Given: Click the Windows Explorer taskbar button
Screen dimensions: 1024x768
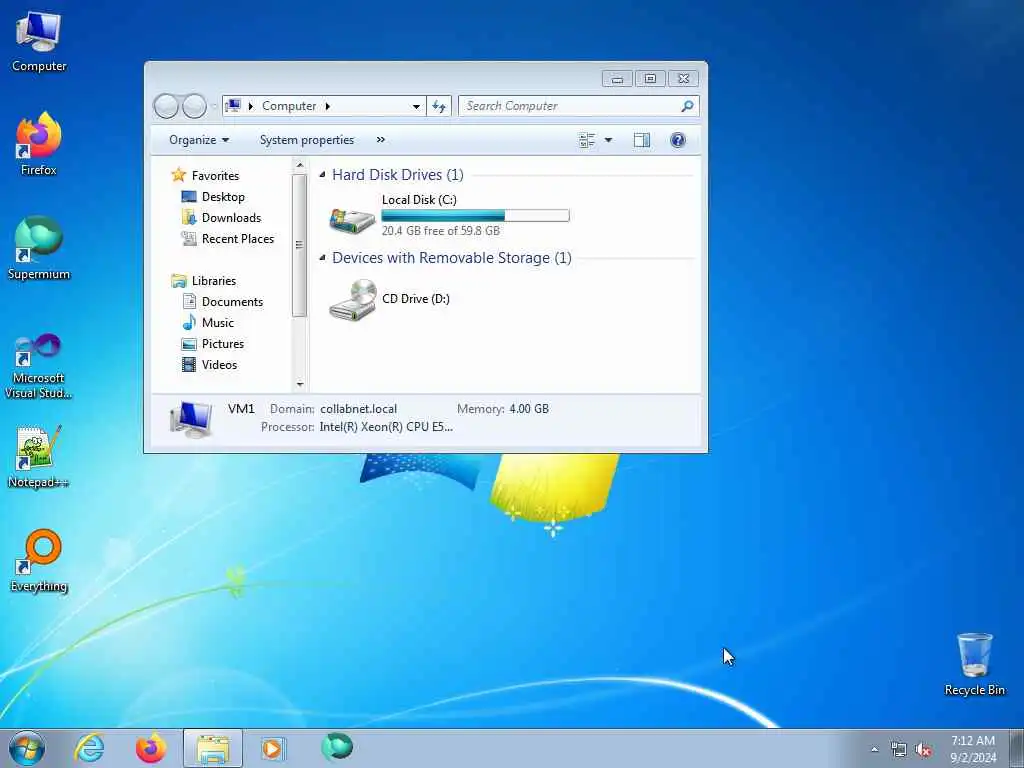Looking at the screenshot, I should point(213,748).
